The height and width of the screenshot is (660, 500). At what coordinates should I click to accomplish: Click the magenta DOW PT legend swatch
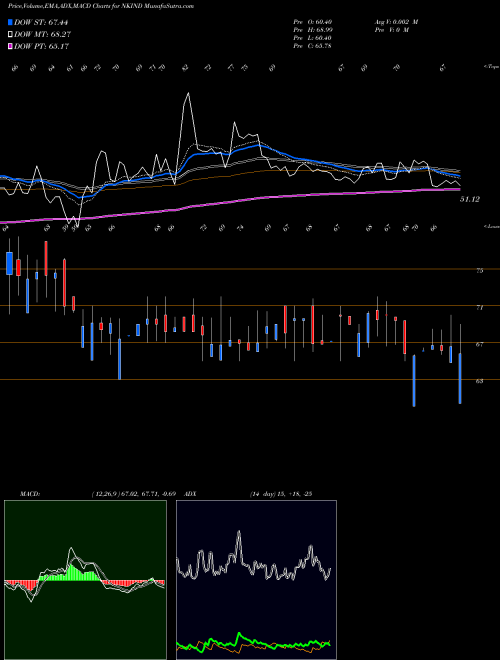(10, 46)
